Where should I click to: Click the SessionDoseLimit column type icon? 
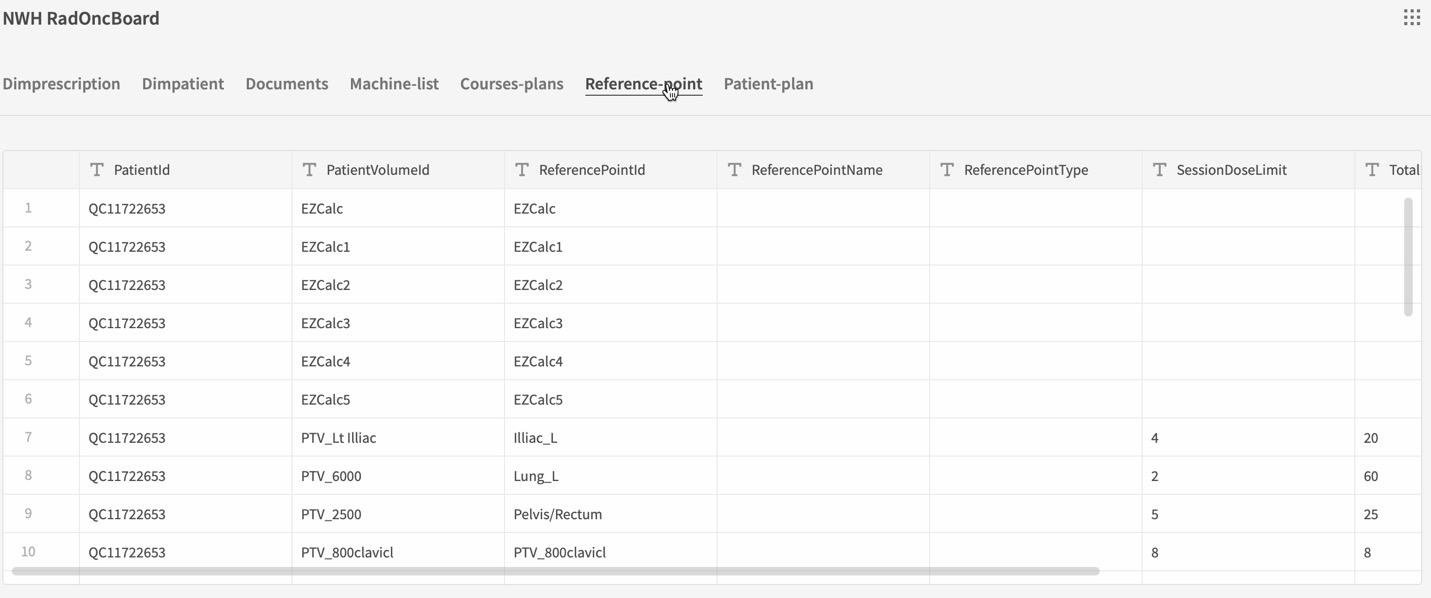(1160, 170)
